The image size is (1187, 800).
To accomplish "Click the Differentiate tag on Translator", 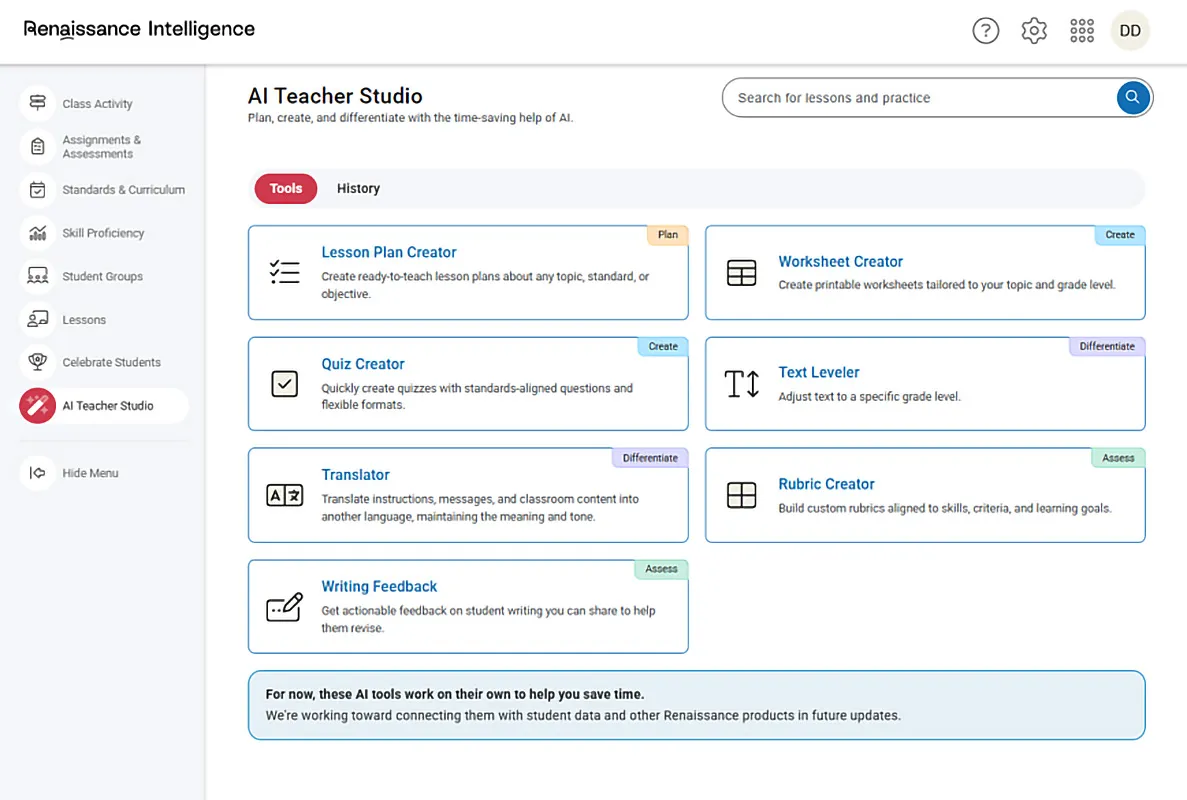I will click(650, 458).
